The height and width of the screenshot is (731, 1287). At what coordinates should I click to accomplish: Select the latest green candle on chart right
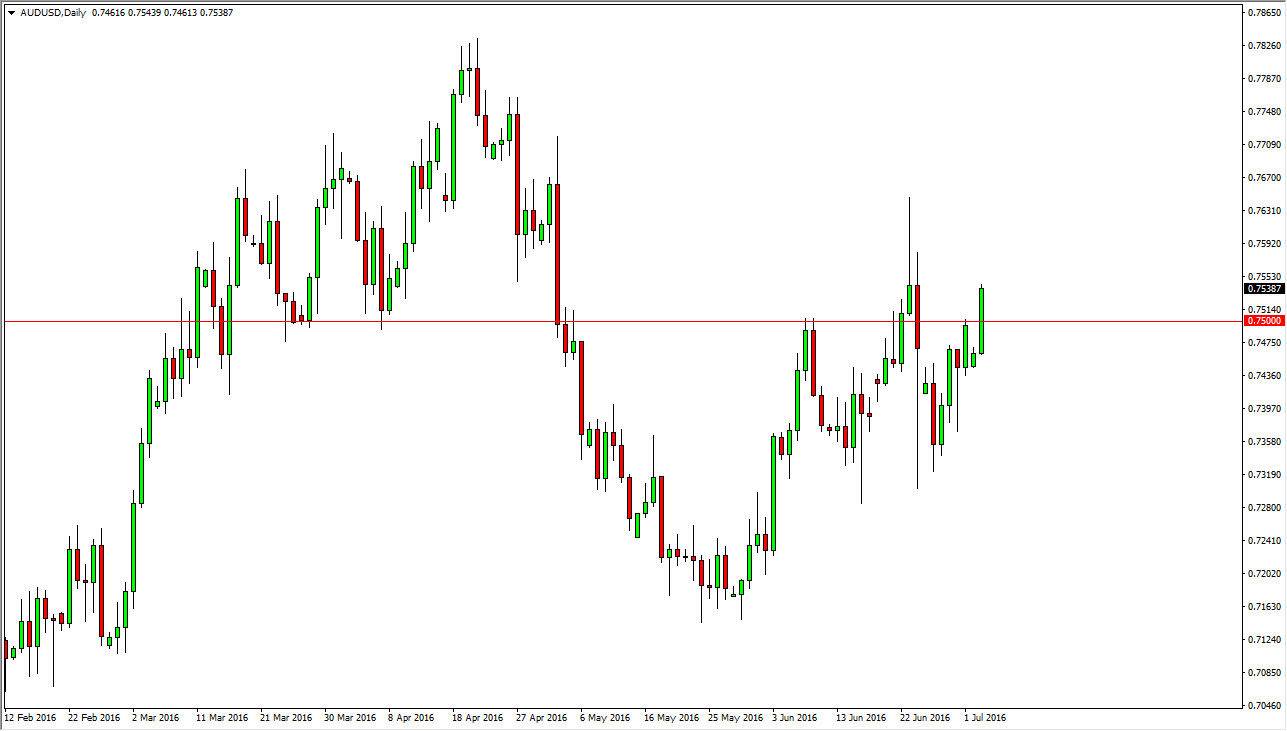tap(981, 320)
